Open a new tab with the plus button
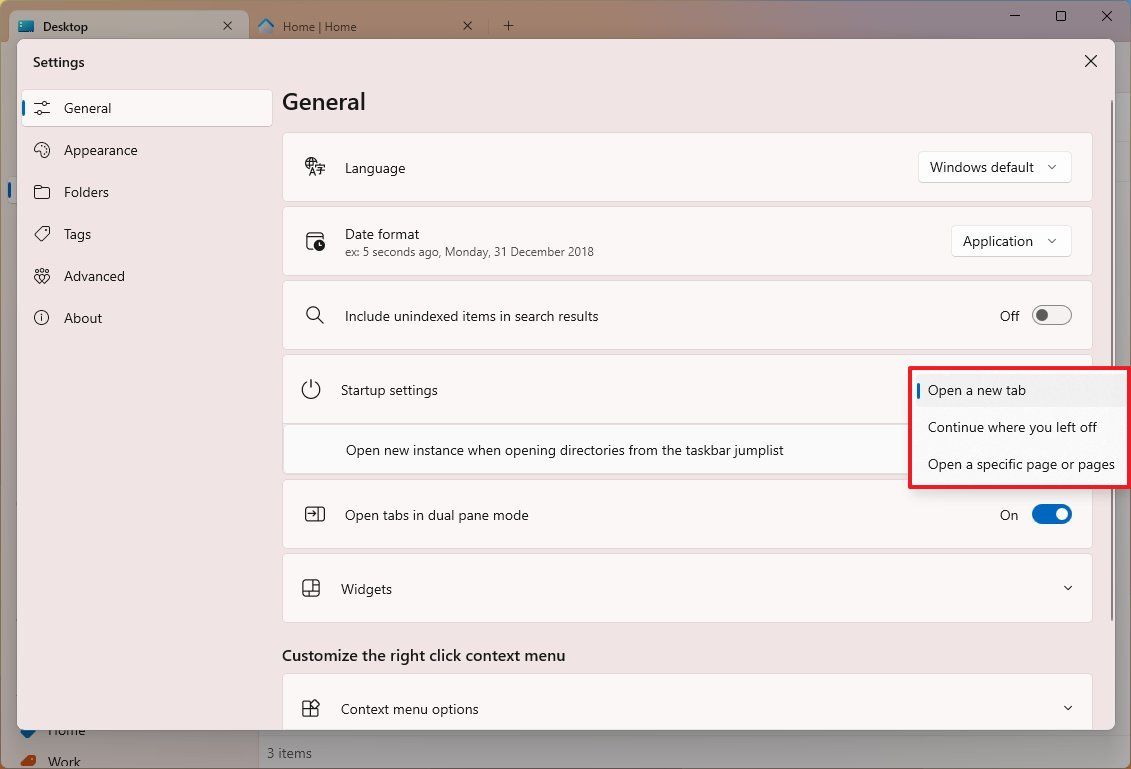This screenshot has width=1131, height=769. [508, 26]
